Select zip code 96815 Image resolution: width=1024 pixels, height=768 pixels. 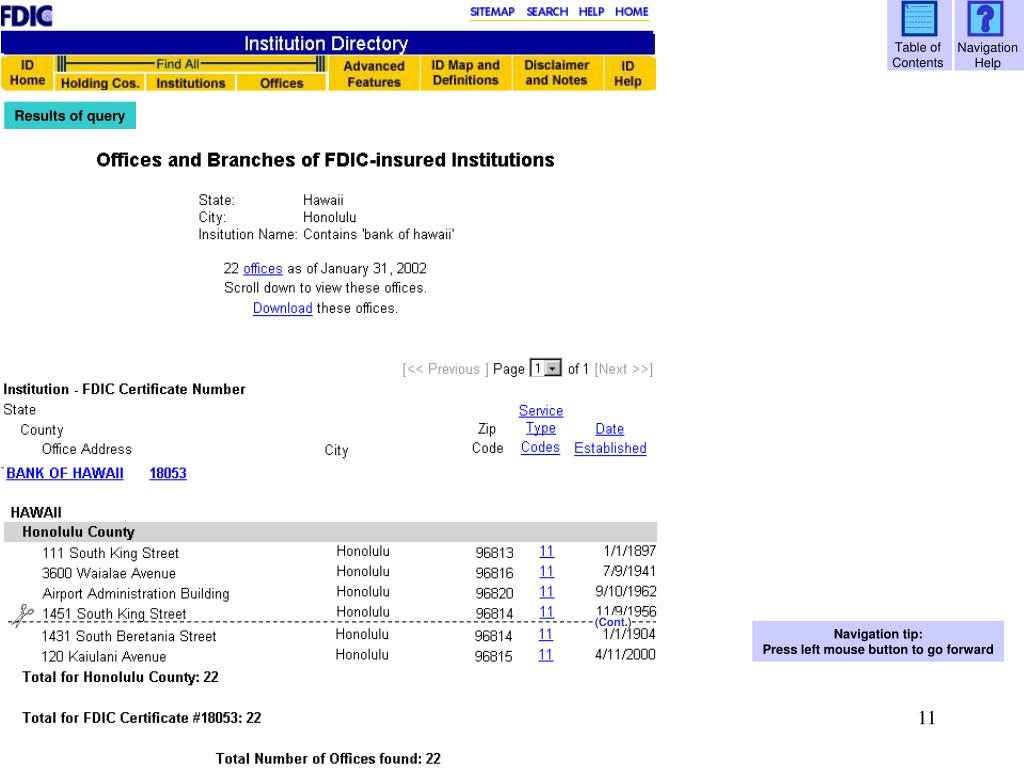pos(494,656)
